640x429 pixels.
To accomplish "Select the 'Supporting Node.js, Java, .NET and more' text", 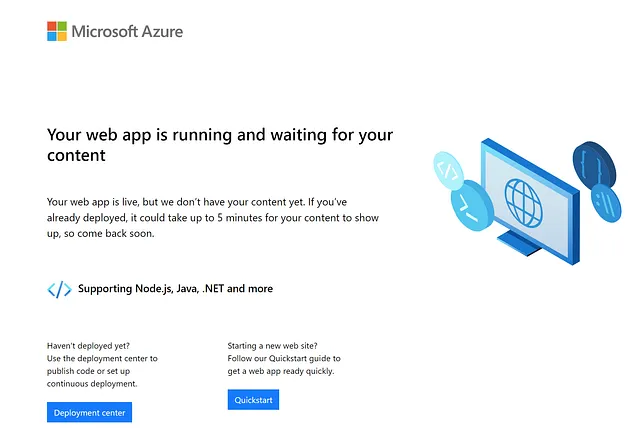I will pyautogui.click(x=176, y=289).
